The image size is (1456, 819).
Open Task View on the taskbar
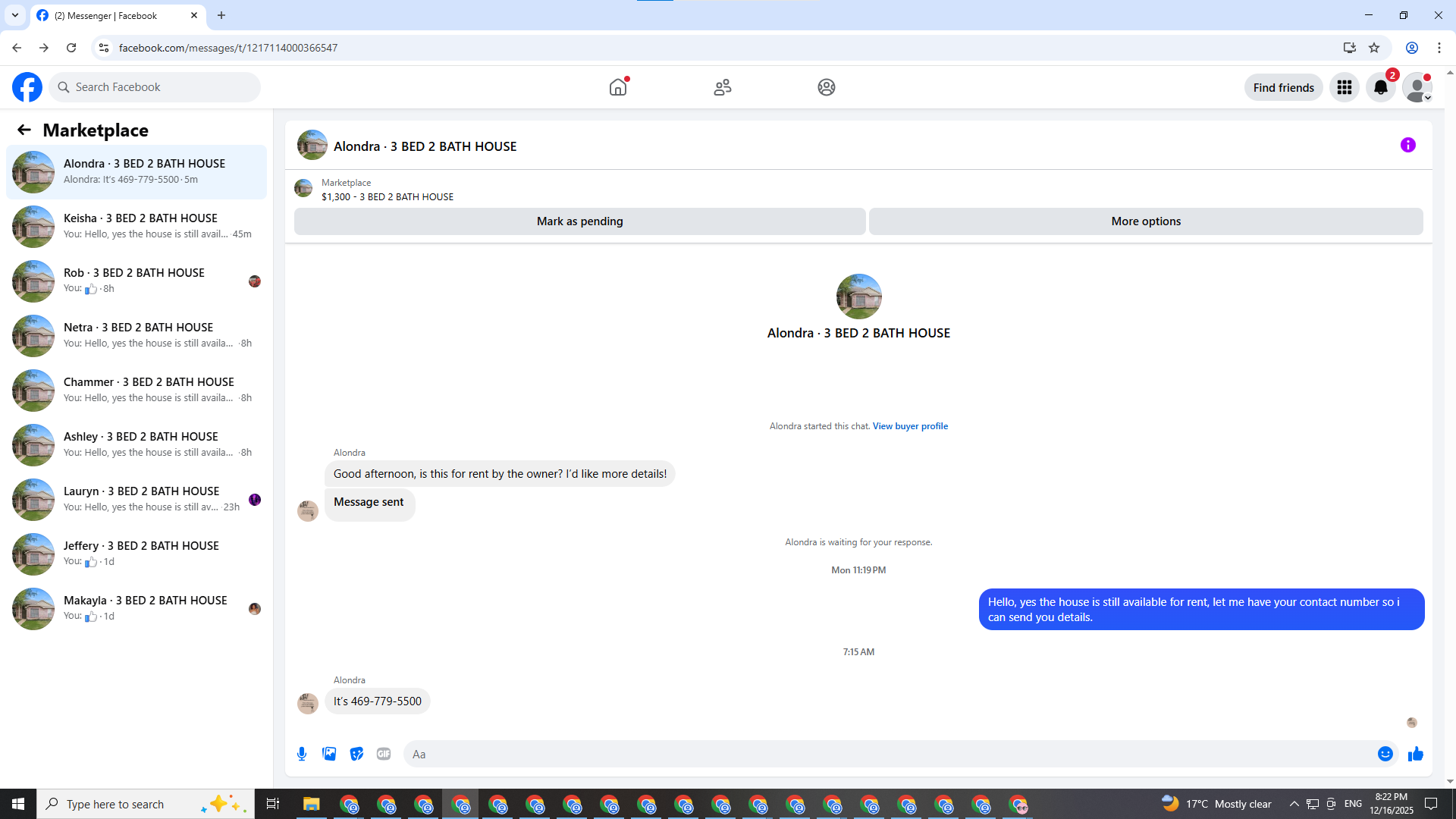[x=273, y=804]
